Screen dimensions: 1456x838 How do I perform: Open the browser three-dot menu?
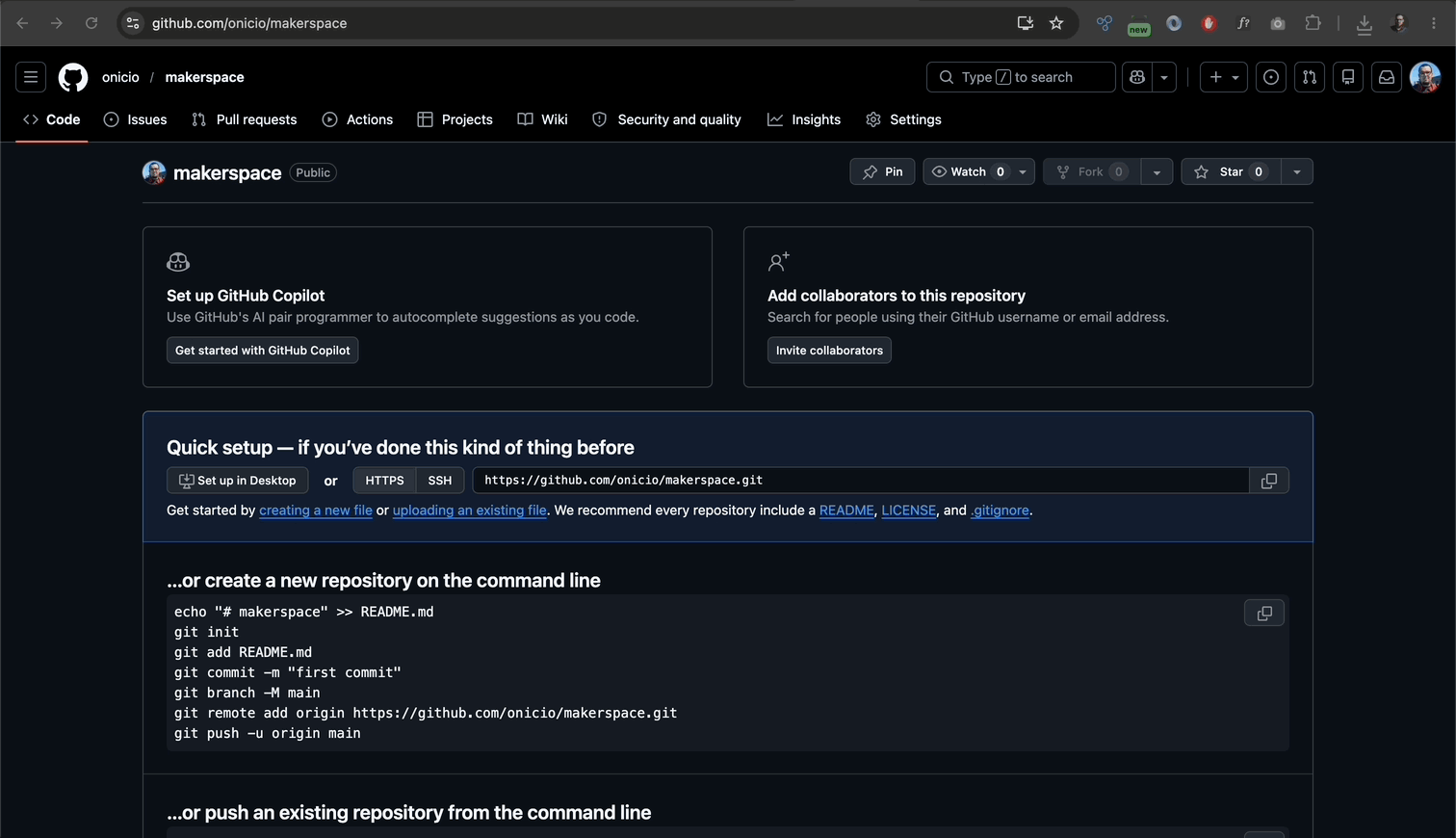click(1434, 23)
